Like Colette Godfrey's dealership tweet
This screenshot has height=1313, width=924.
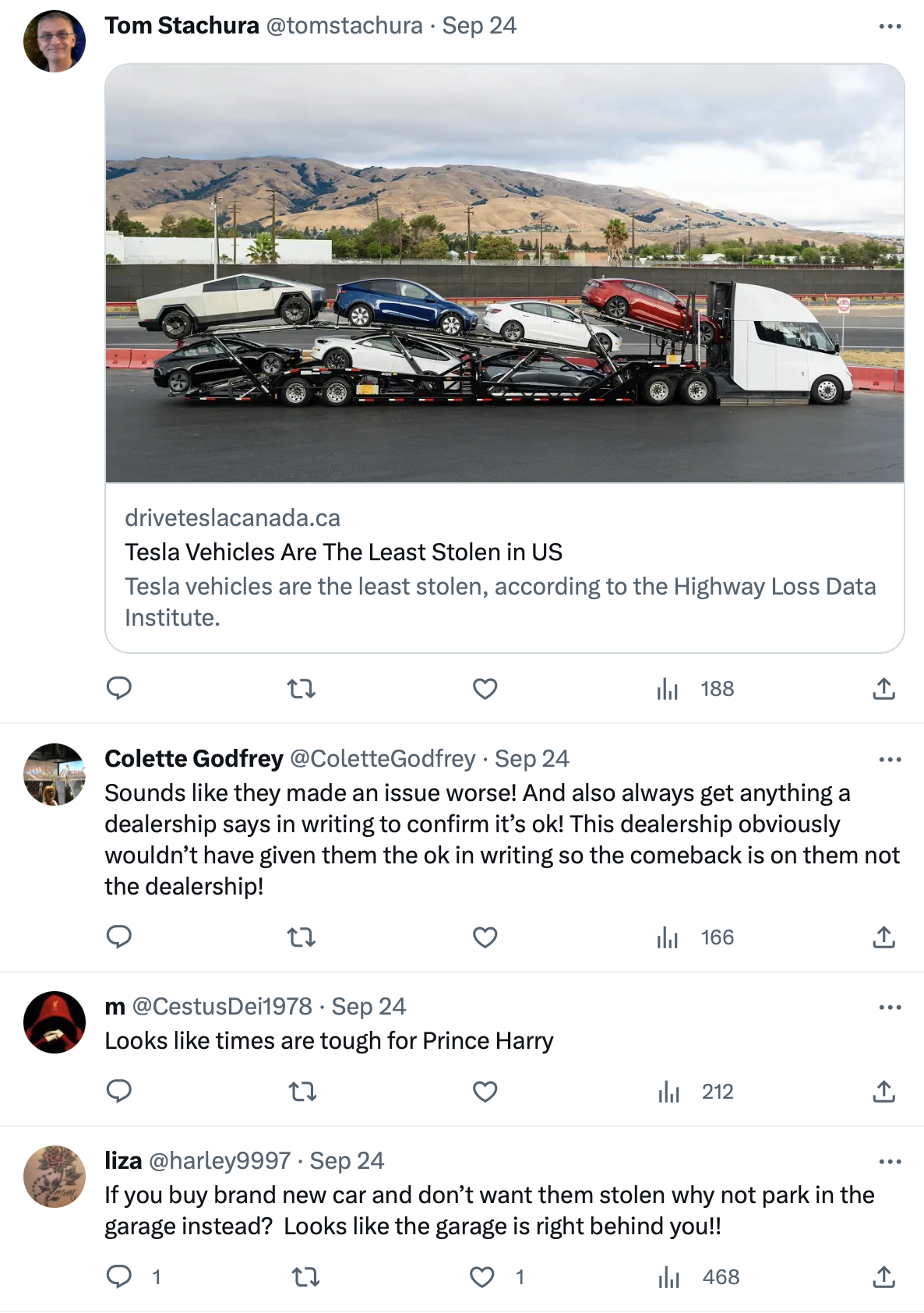click(485, 937)
